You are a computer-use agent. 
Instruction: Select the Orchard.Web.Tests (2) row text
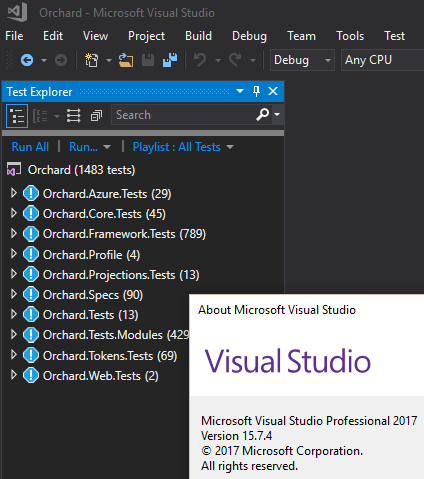click(101, 376)
